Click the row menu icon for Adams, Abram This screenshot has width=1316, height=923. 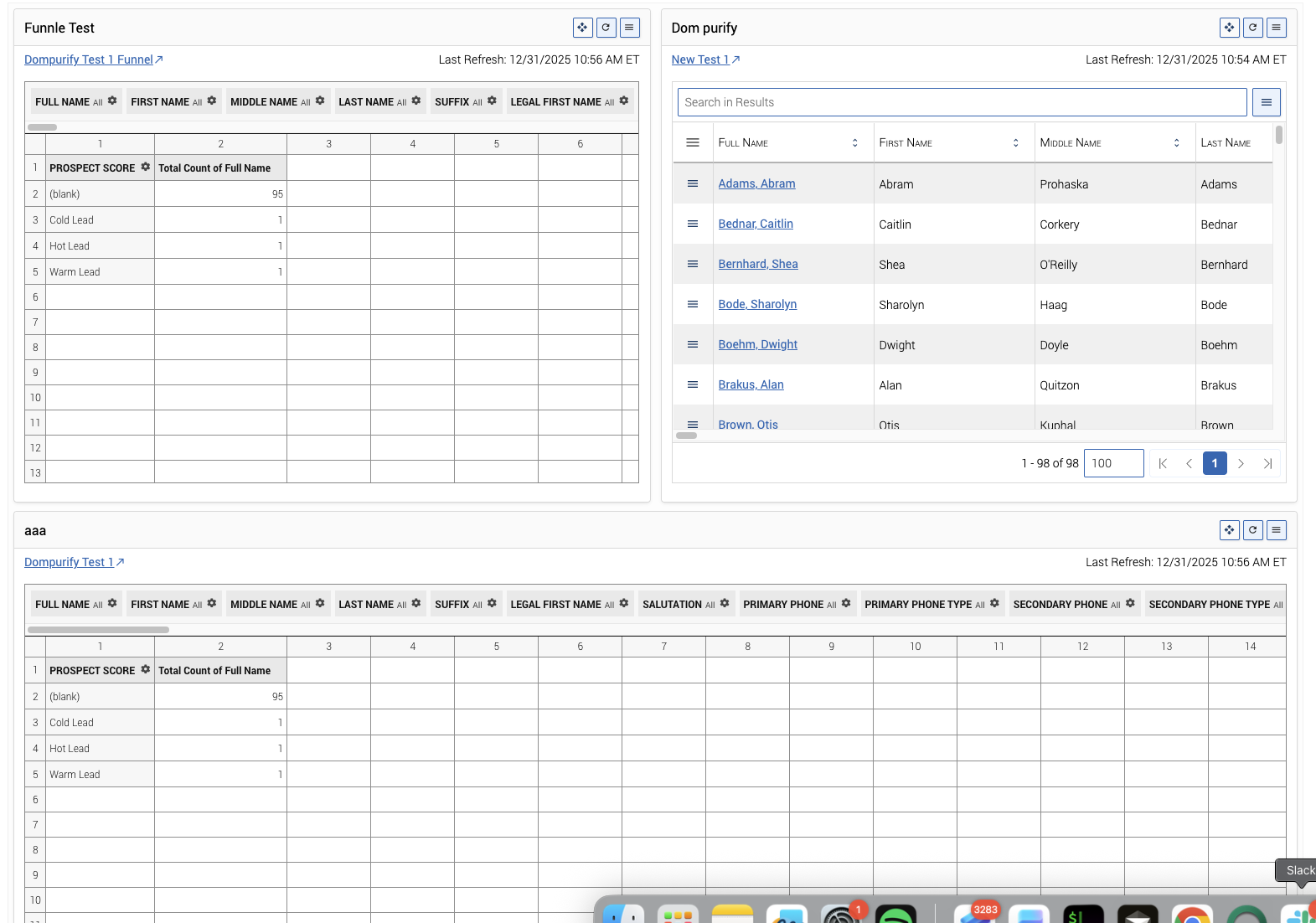click(x=693, y=183)
